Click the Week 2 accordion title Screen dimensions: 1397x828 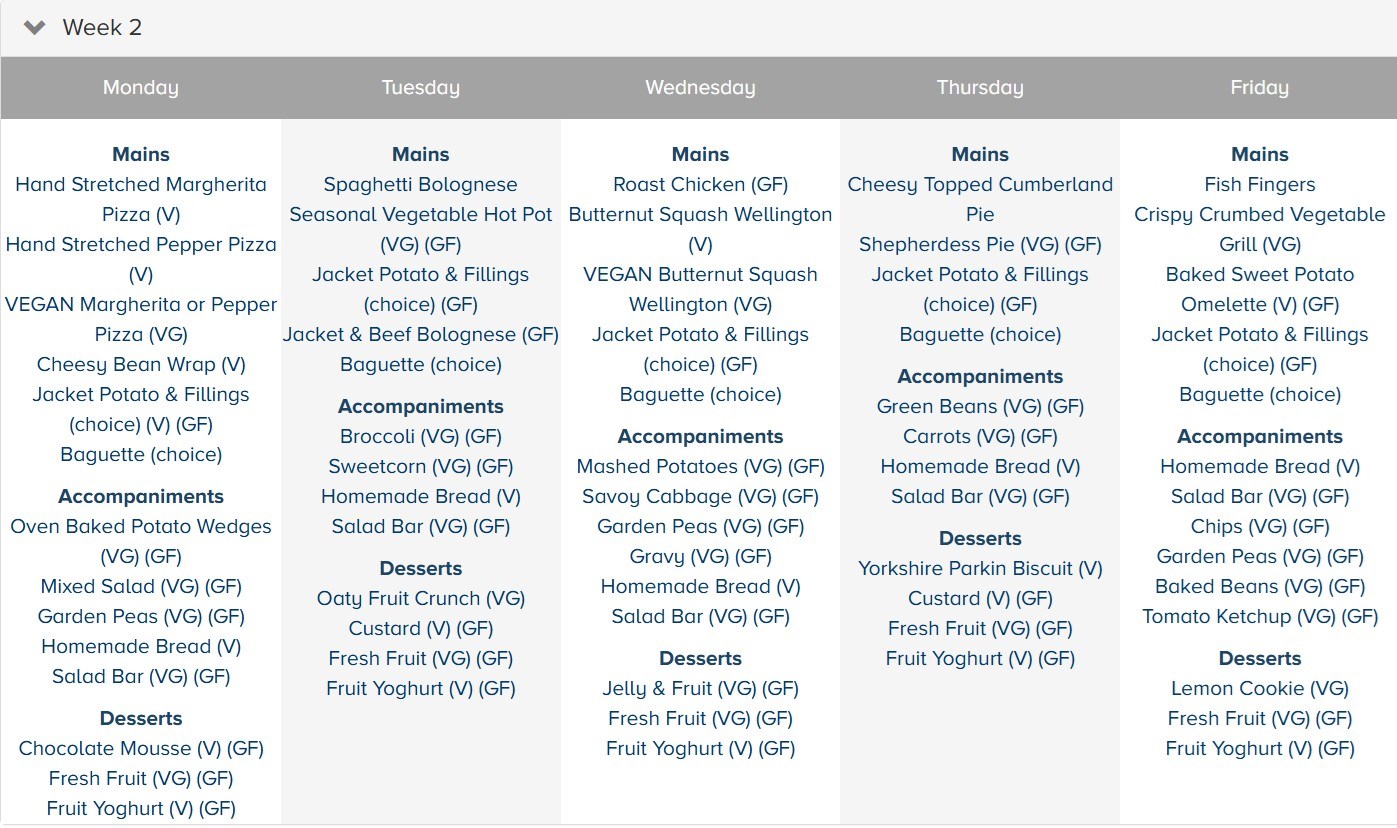(x=102, y=28)
